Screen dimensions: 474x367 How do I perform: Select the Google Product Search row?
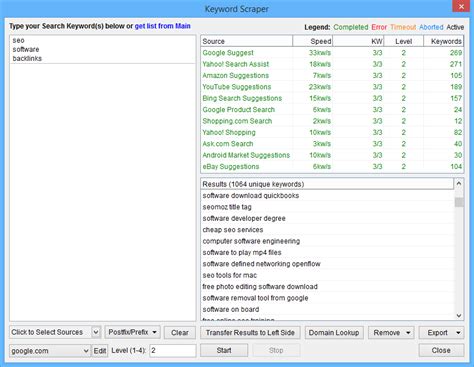(x=332, y=110)
